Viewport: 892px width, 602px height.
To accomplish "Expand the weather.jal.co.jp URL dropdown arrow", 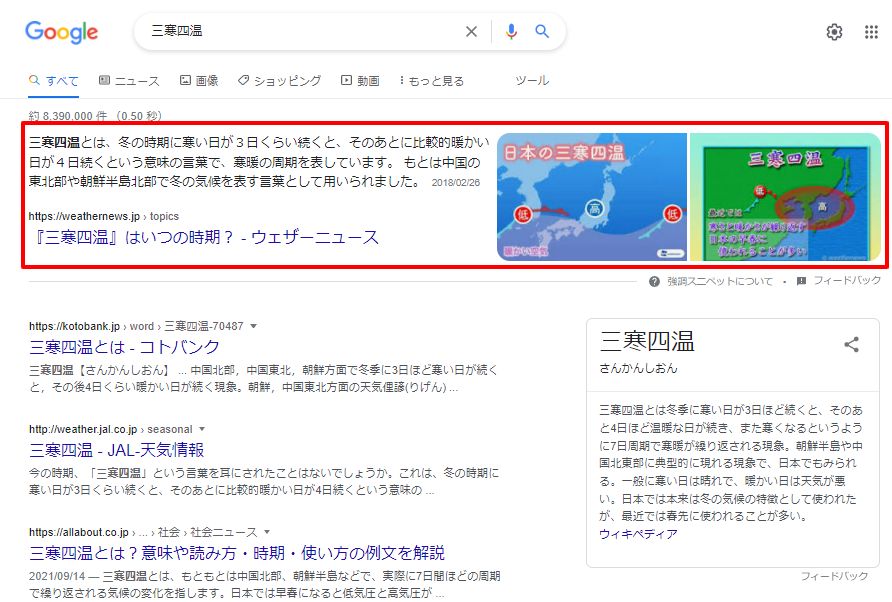I will (x=202, y=429).
